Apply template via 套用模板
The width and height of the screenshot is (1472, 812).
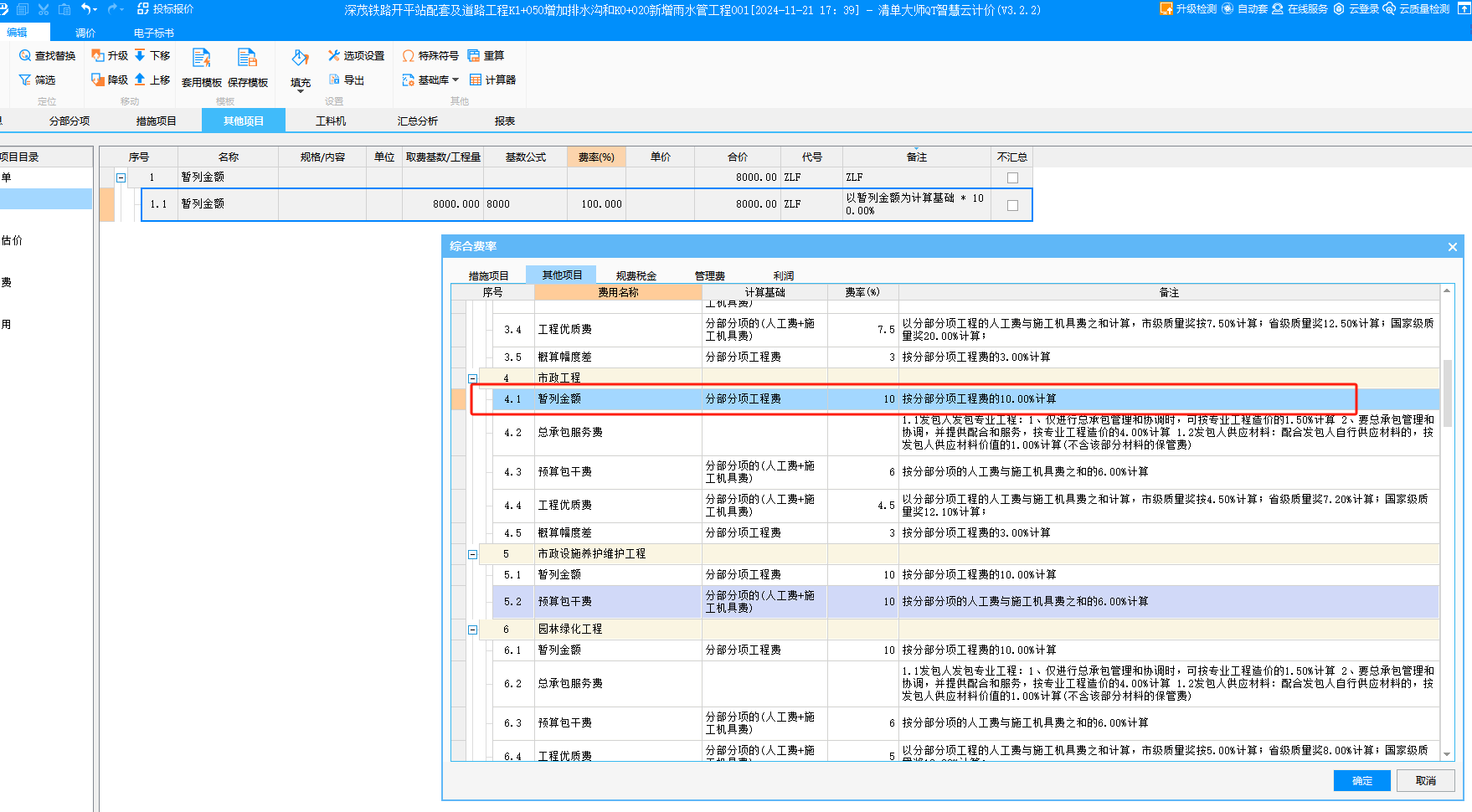pyautogui.click(x=202, y=68)
